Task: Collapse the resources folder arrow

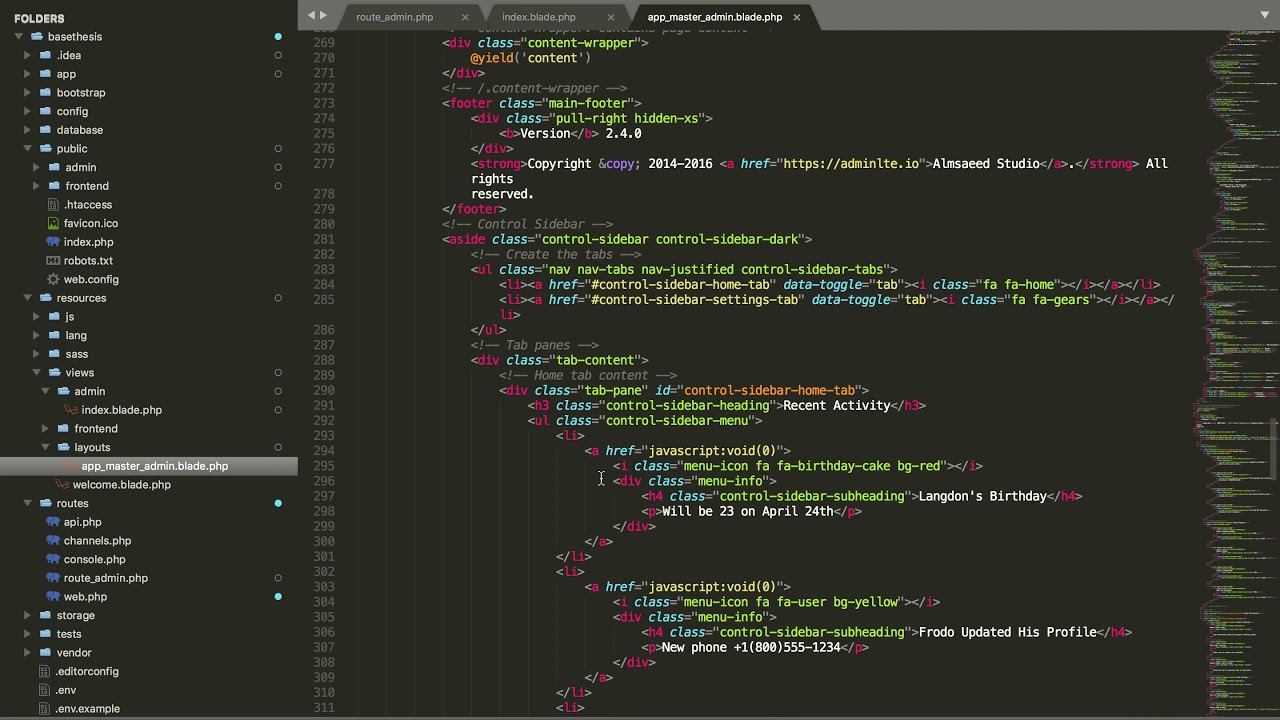Action: [x=27, y=298]
